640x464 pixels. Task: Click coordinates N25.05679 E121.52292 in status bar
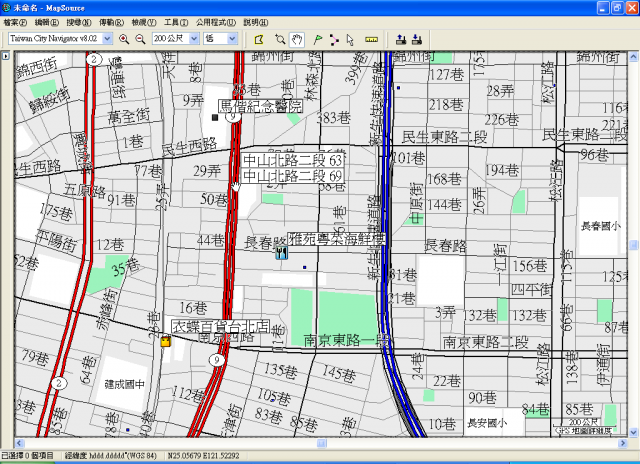pyautogui.click(x=203, y=455)
